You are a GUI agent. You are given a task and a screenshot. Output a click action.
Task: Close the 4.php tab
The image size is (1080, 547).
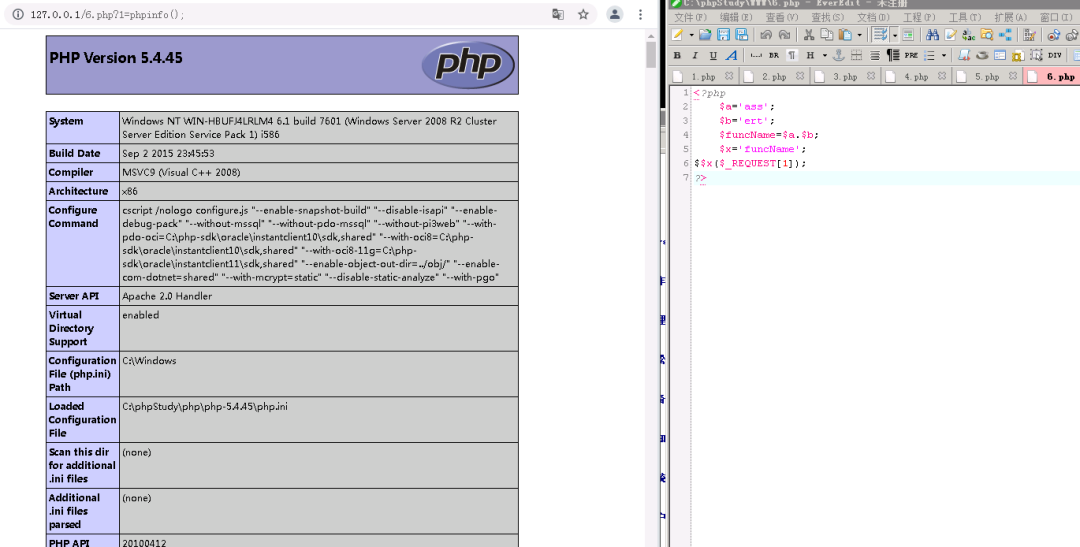942,76
